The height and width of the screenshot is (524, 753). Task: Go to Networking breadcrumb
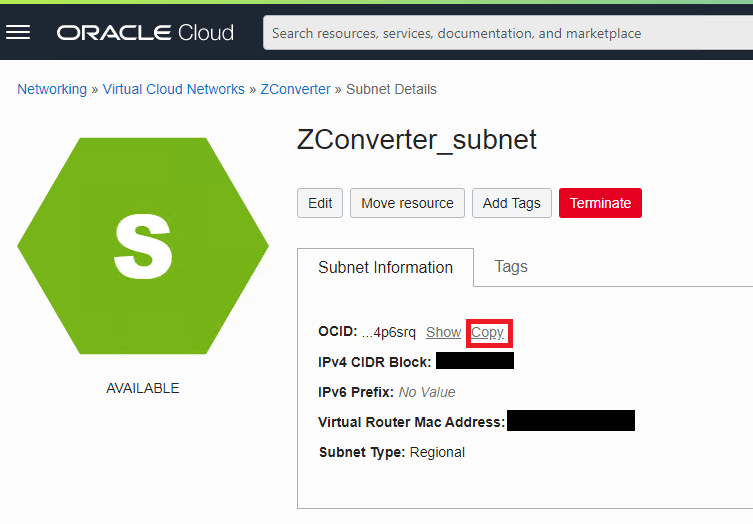[x=52, y=89]
